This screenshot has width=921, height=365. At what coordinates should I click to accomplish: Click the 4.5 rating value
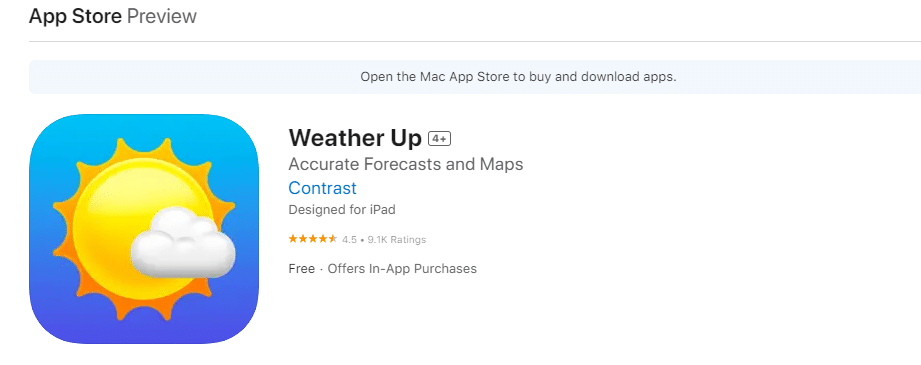point(349,240)
